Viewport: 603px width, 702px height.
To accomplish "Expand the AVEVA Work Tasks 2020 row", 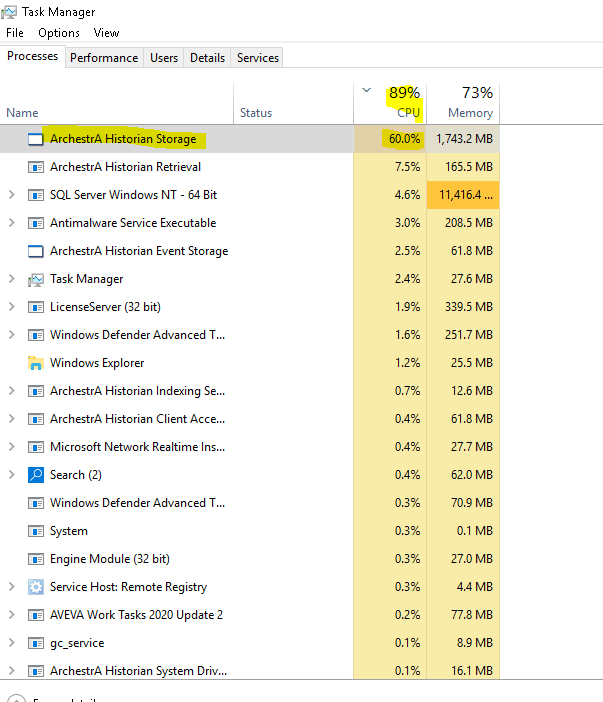I will [12, 615].
